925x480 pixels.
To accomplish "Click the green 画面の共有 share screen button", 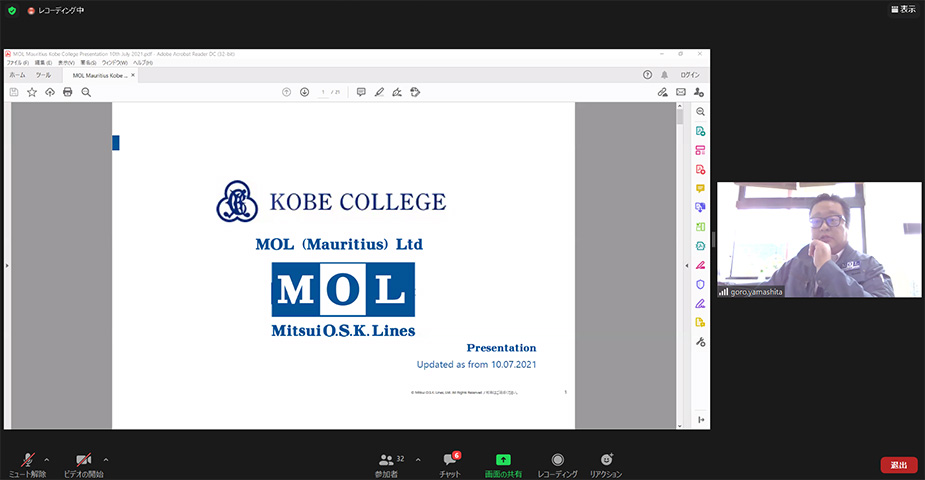I will (x=503, y=465).
